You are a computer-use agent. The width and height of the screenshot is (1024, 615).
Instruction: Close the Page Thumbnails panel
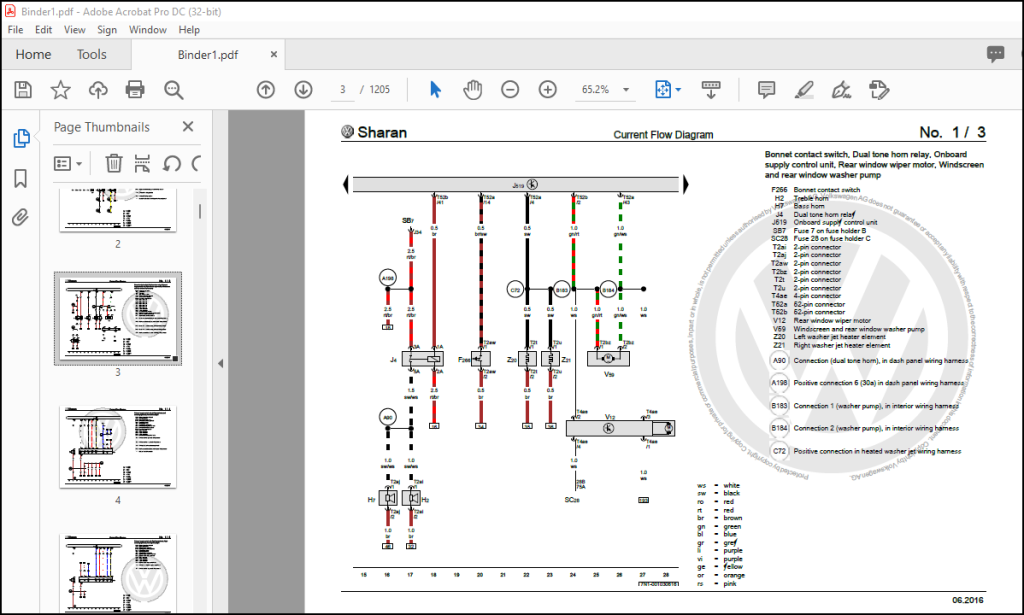(188, 127)
